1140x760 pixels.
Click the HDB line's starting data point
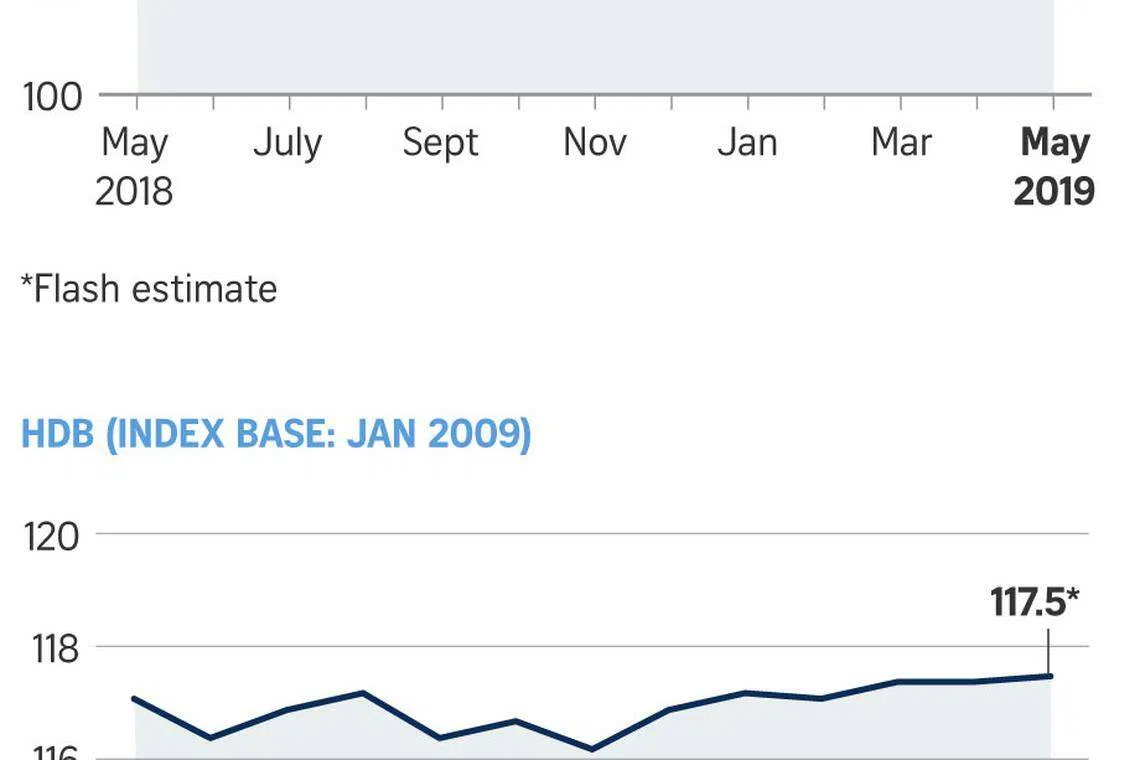click(134, 698)
